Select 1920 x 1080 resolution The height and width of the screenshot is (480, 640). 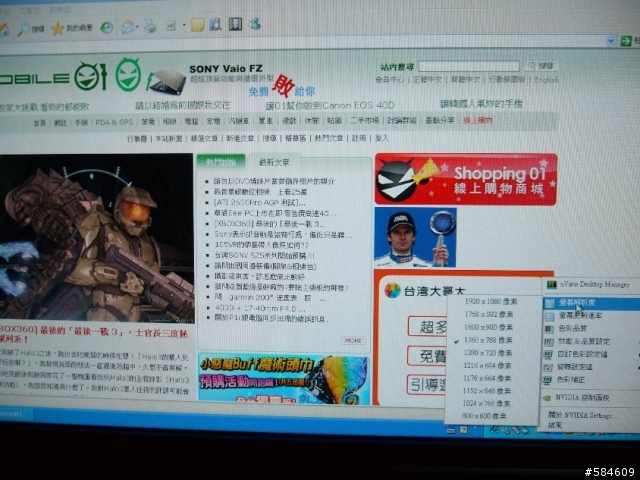491,302
